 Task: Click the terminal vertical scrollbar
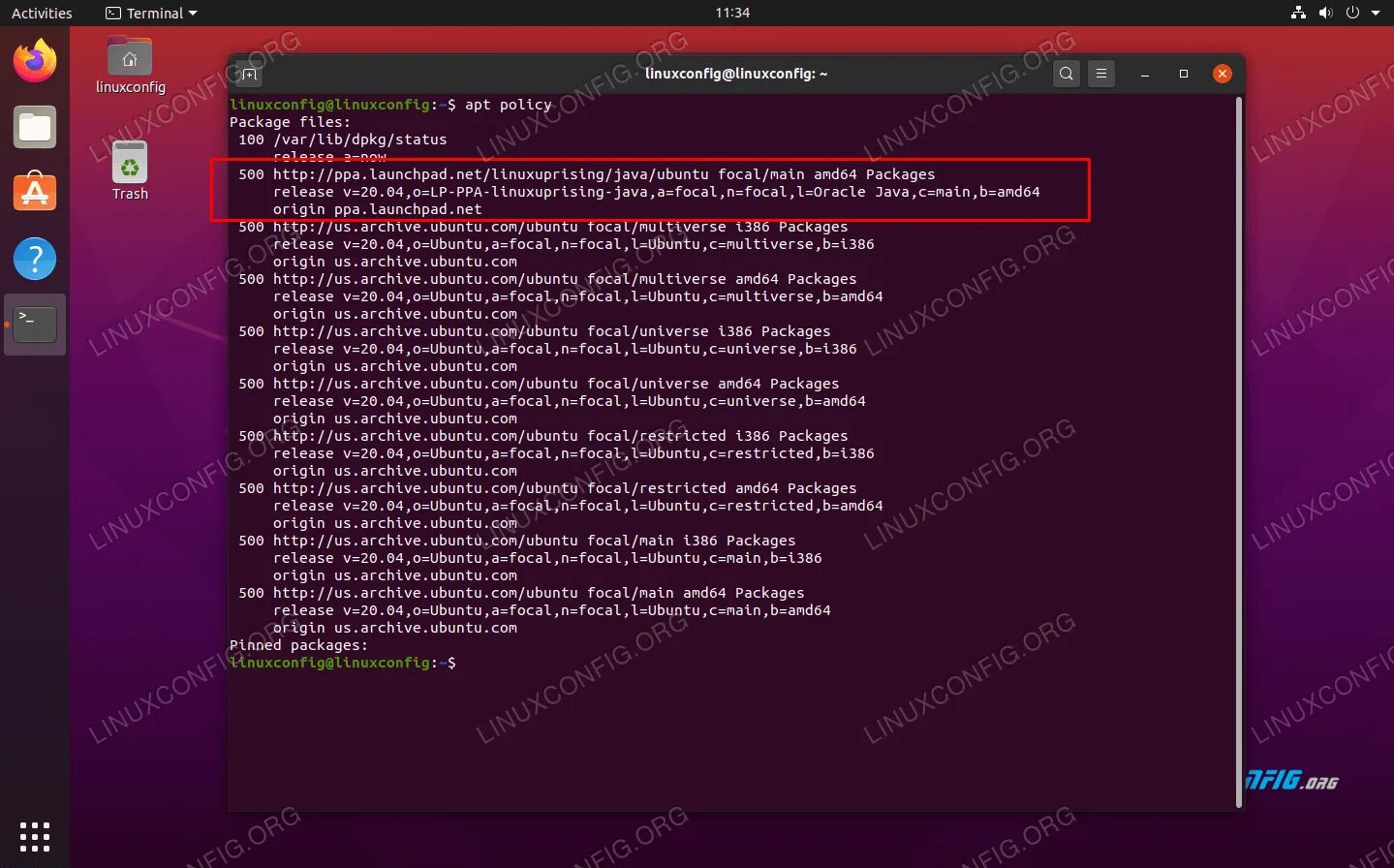pos(1238,450)
